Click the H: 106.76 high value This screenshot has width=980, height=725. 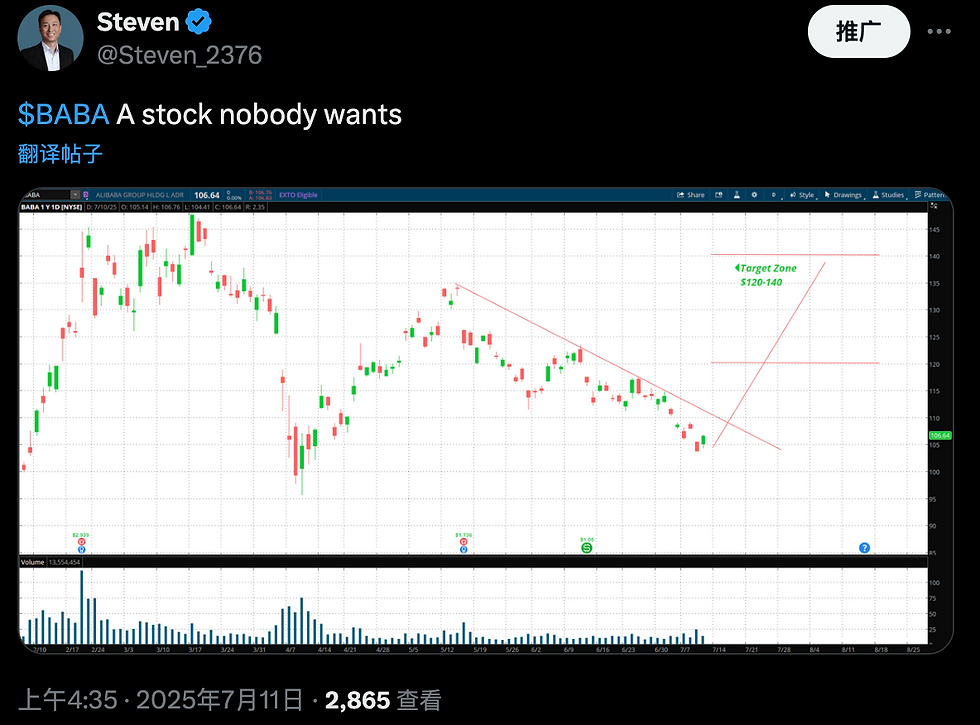[x=166, y=207]
